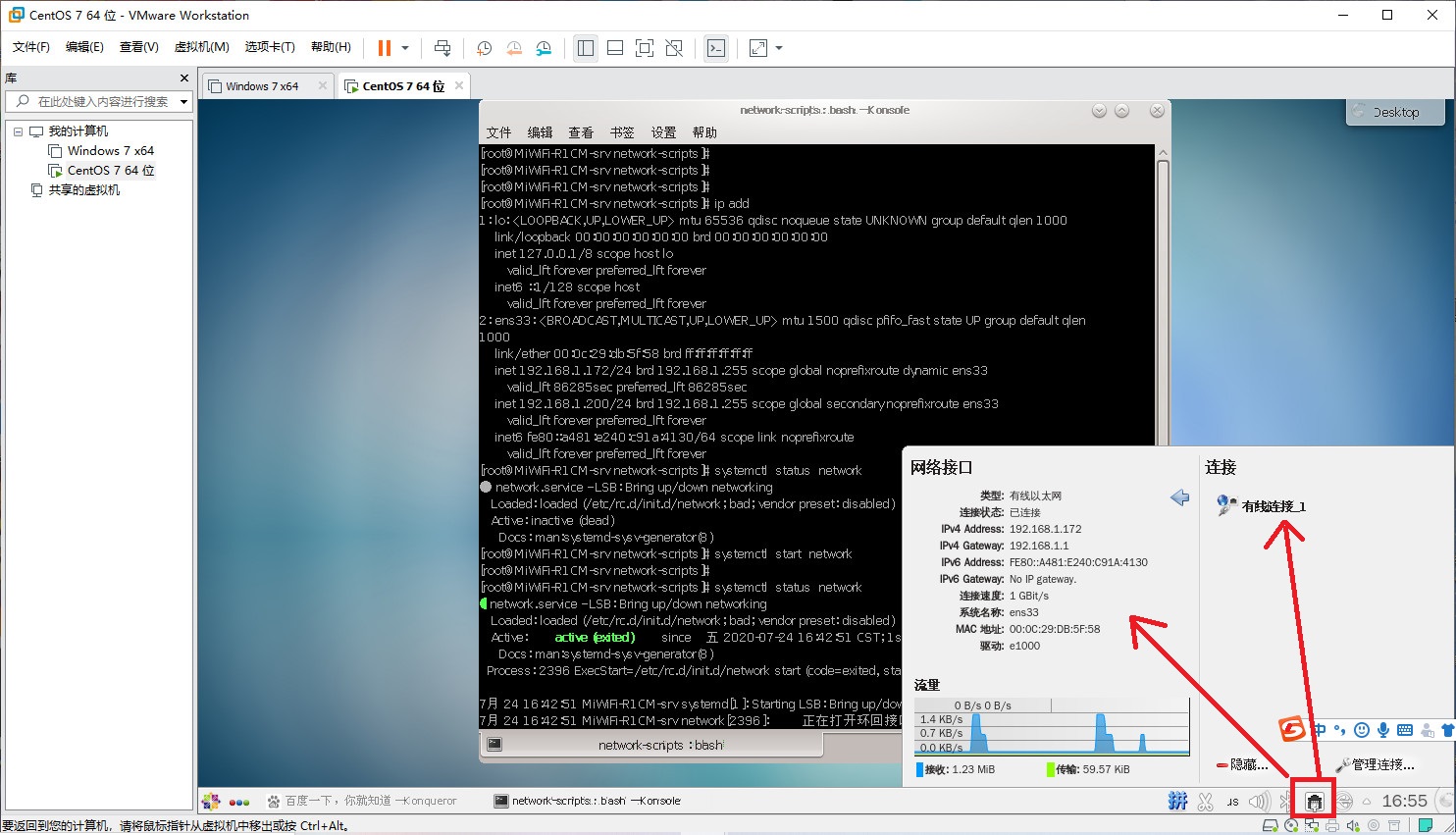Open the 选项卡(T) menu

coord(270,47)
